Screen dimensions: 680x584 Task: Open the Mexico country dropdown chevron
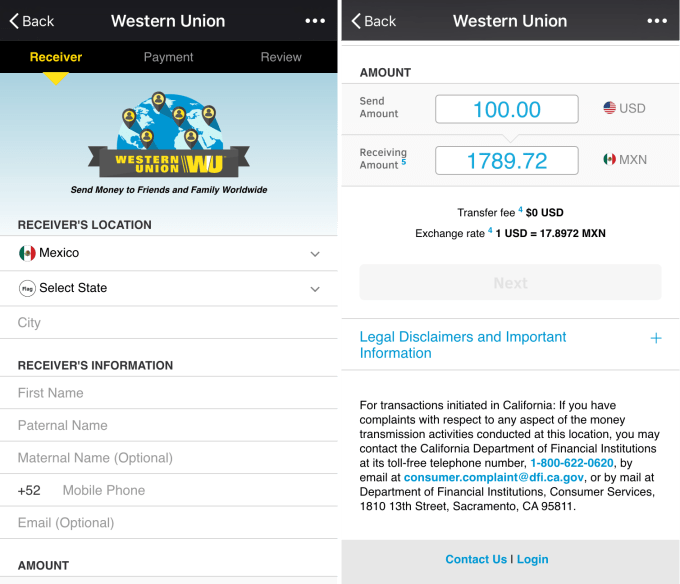tap(315, 254)
